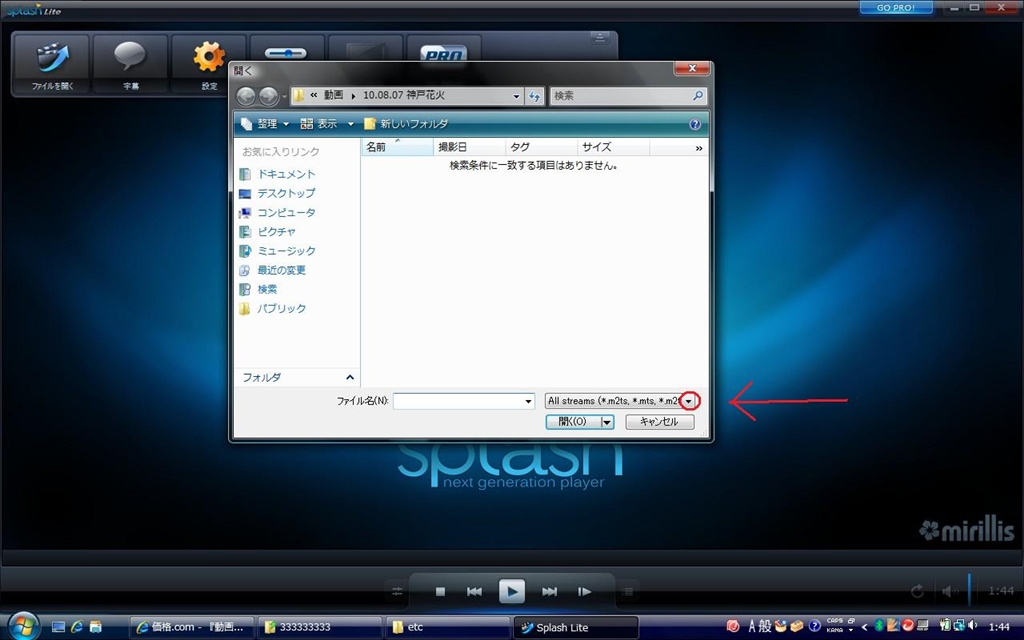Close the 開く dialog with red X
The height and width of the screenshot is (640, 1024).
coord(692,69)
